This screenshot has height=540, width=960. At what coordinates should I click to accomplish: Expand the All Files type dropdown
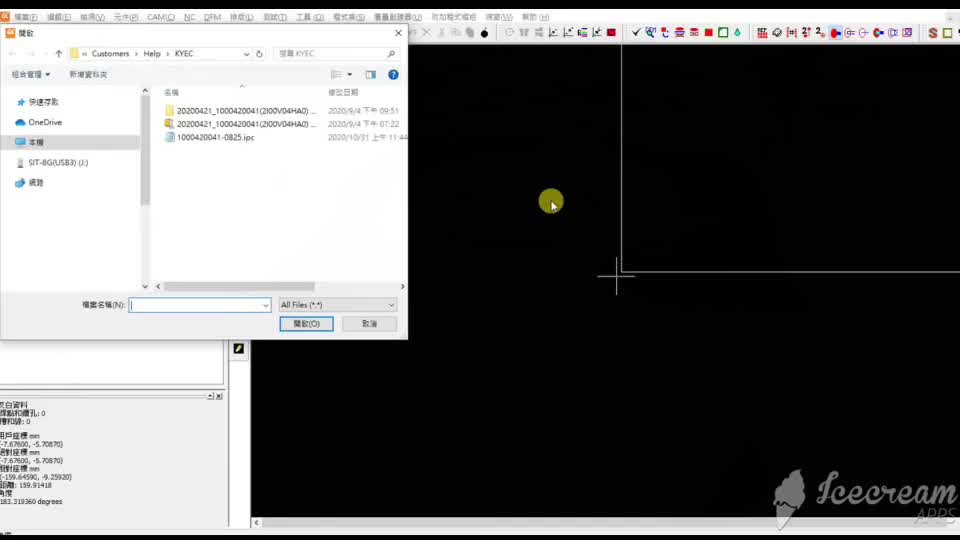click(338, 305)
